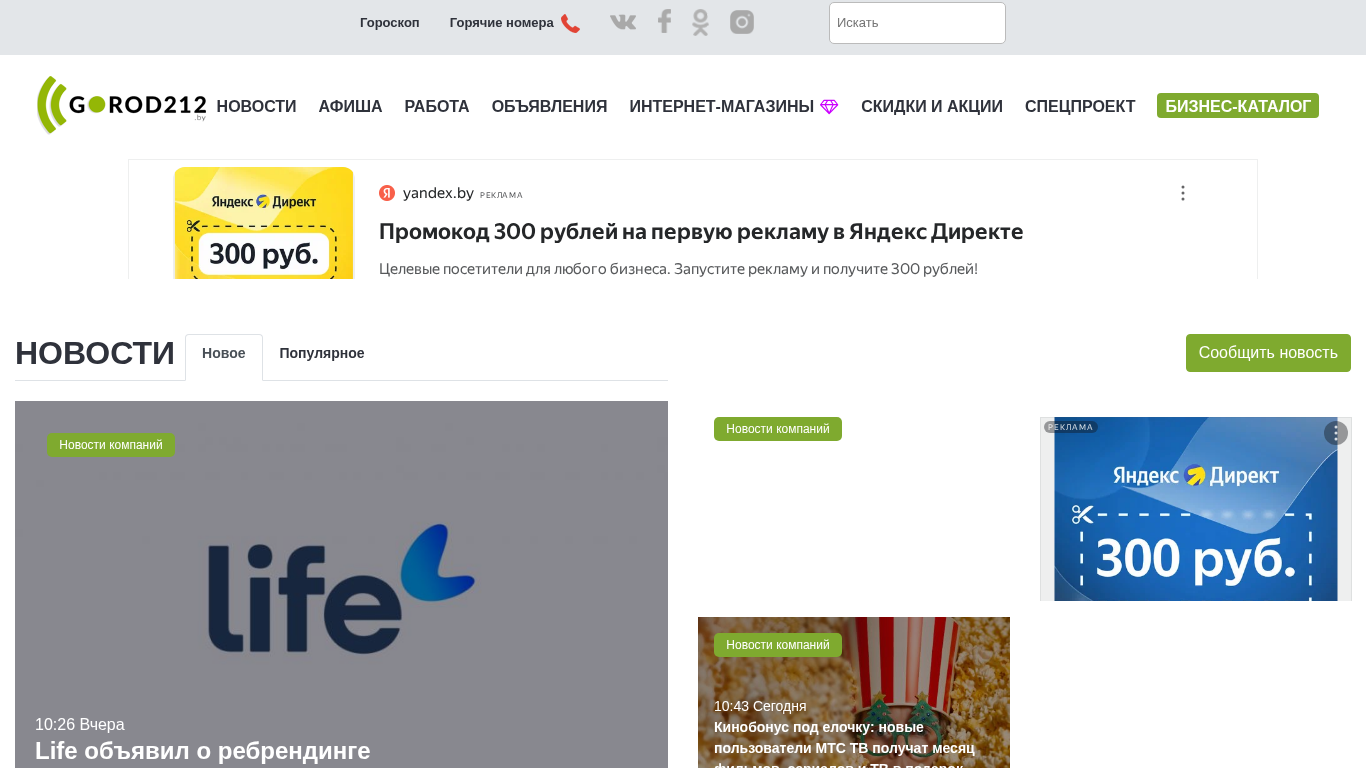This screenshot has width=1366, height=768.
Task: Click the red phone icon beside Горячие номера
Action: 570,23
